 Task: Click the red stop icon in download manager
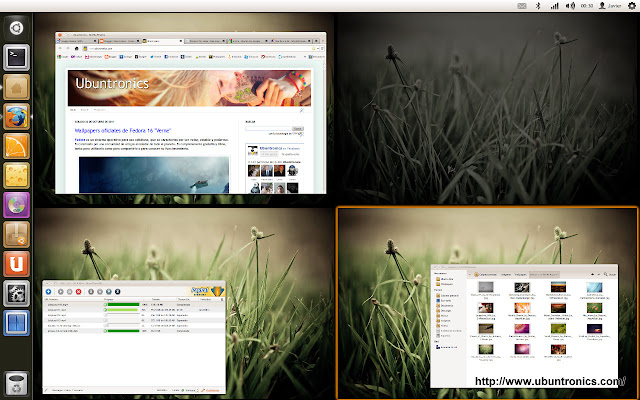coord(78,291)
